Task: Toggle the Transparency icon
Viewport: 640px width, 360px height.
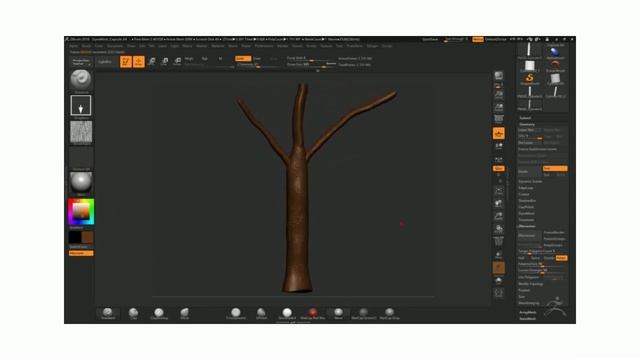Action: coord(499,255)
